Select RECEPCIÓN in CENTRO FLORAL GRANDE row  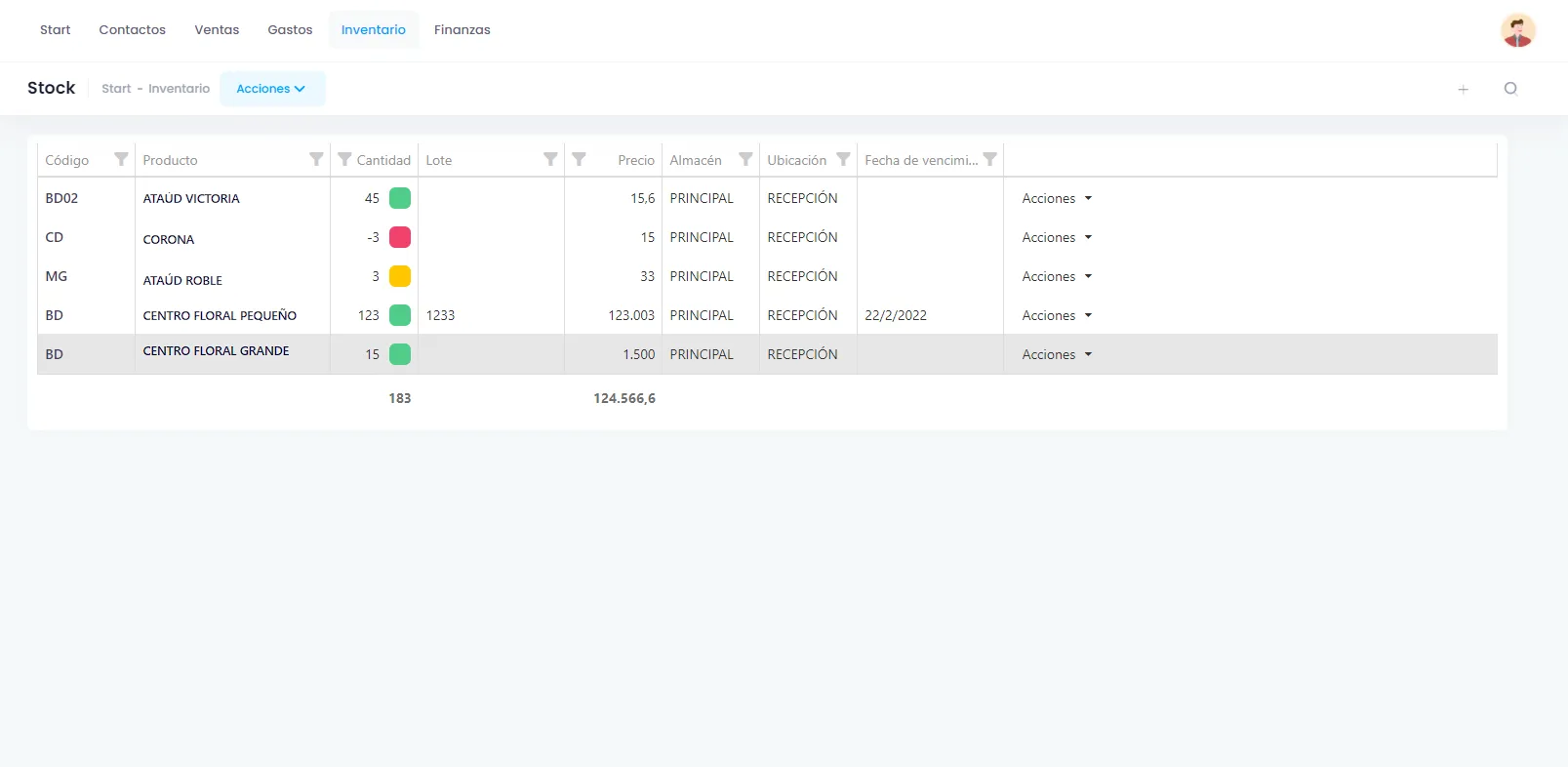pyautogui.click(x=802, y=354)
